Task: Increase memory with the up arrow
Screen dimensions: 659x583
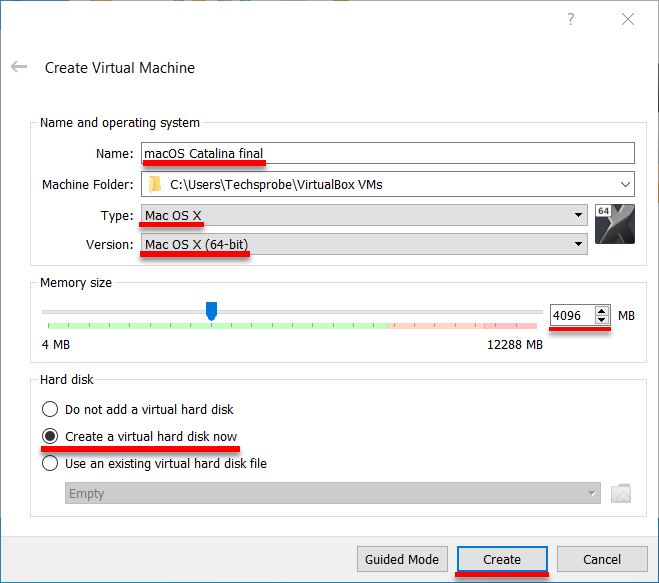Action: [x=601, y=311]
